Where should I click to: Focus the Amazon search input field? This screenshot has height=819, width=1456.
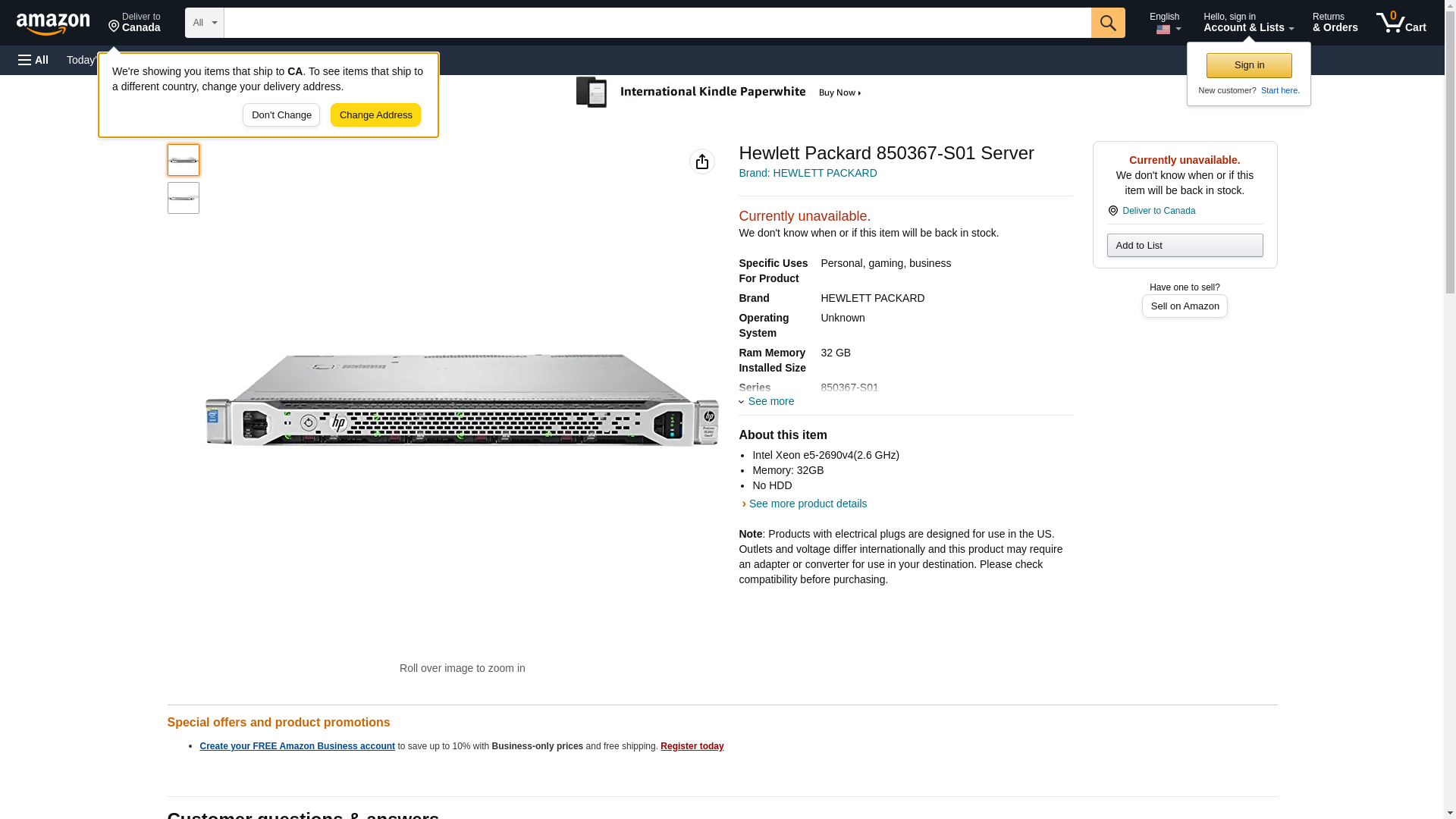(x=657, y=23)
